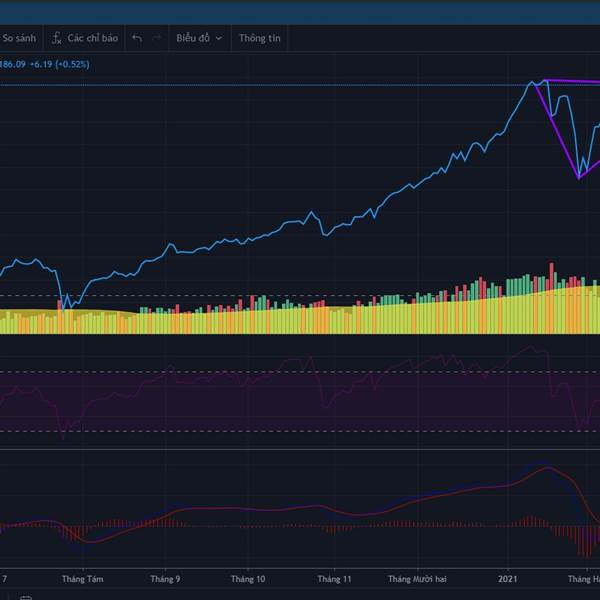Viewport: 600px width, 600px height.
Task: Open the Các chỉ báo indicators label
Action: pyautogui.click(x=93, y=38)
